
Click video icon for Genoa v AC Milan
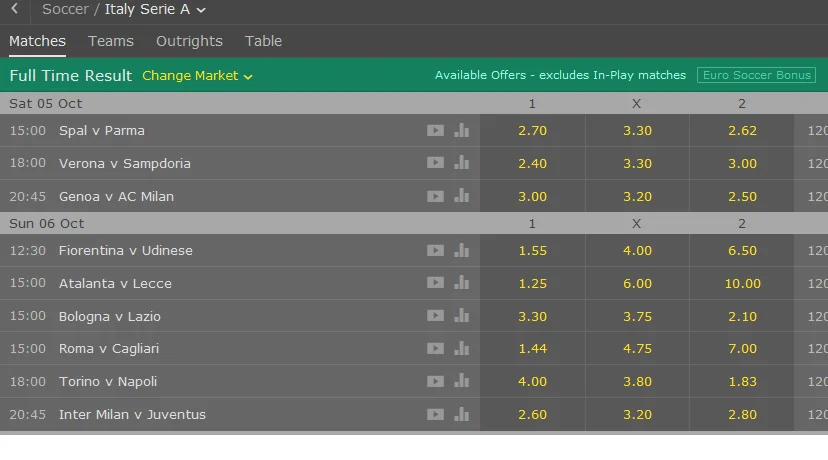[x=435, y=196]
